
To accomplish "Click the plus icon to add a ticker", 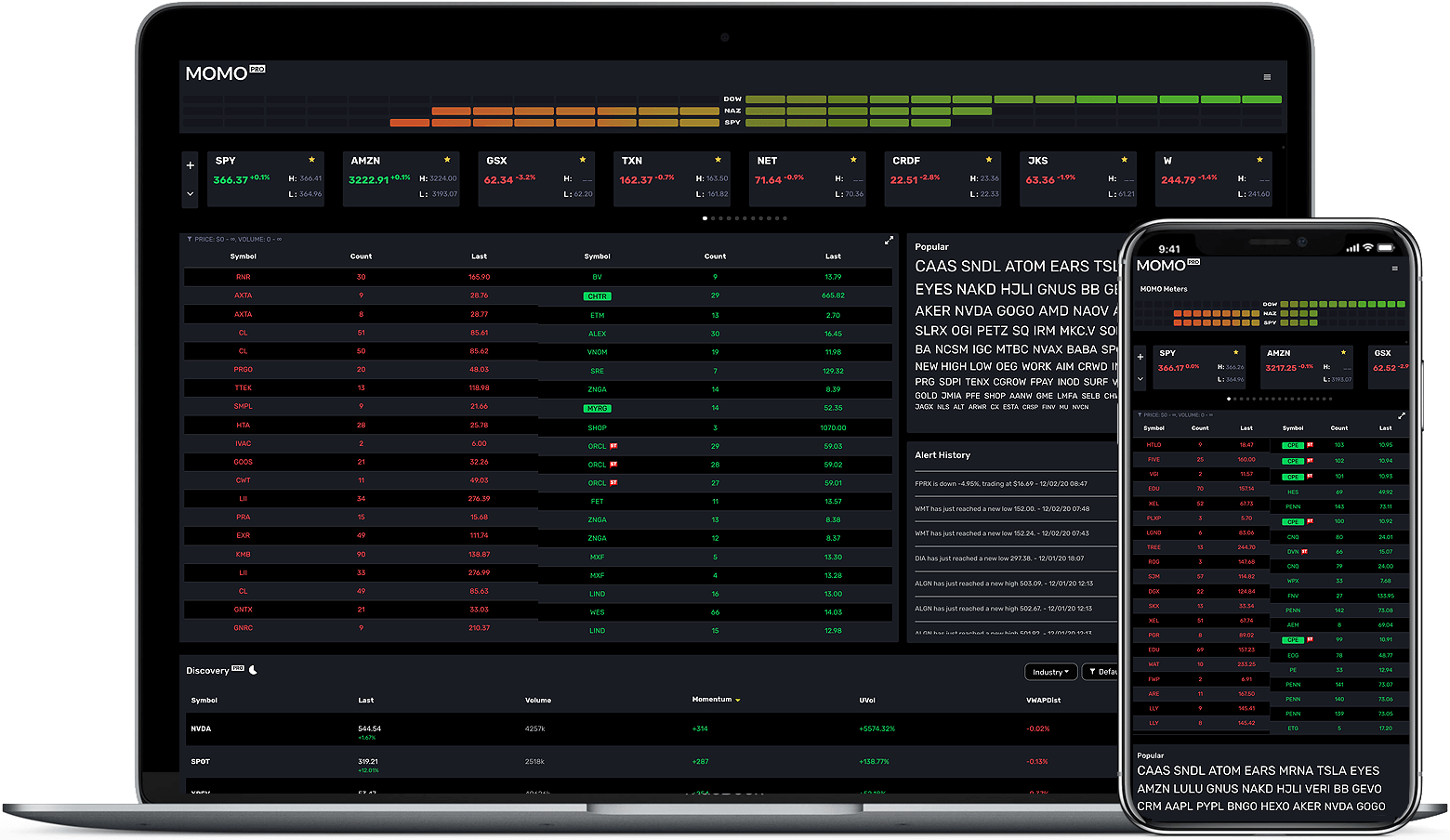I will tap(190, 164).
